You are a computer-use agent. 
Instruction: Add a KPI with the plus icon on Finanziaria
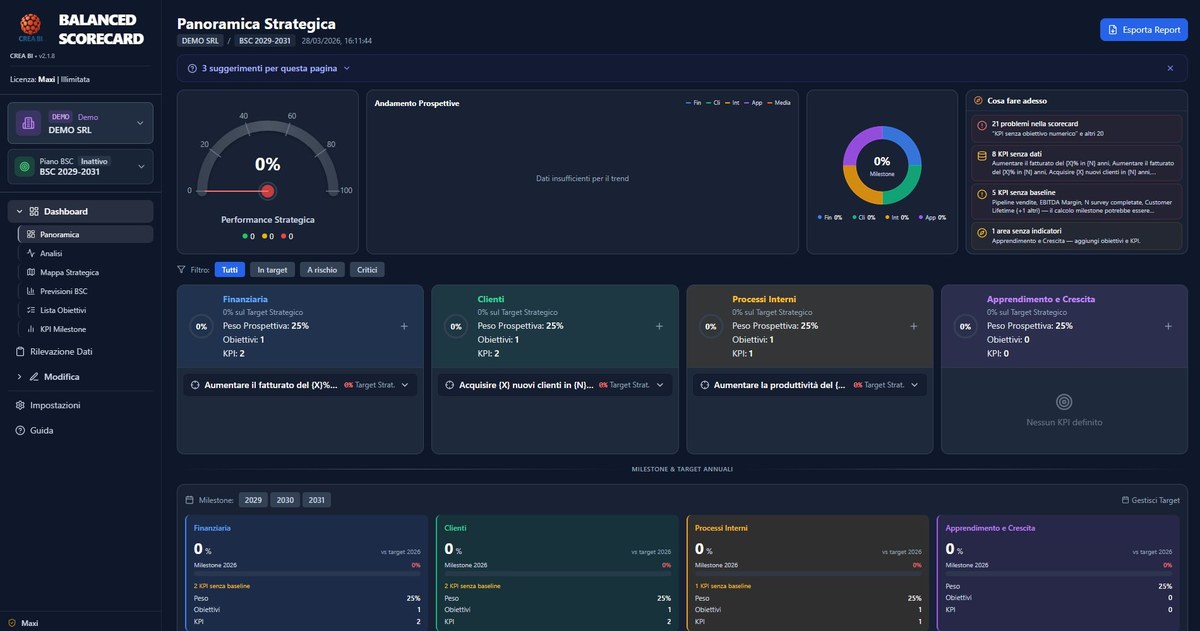click(x=402, y=324)
